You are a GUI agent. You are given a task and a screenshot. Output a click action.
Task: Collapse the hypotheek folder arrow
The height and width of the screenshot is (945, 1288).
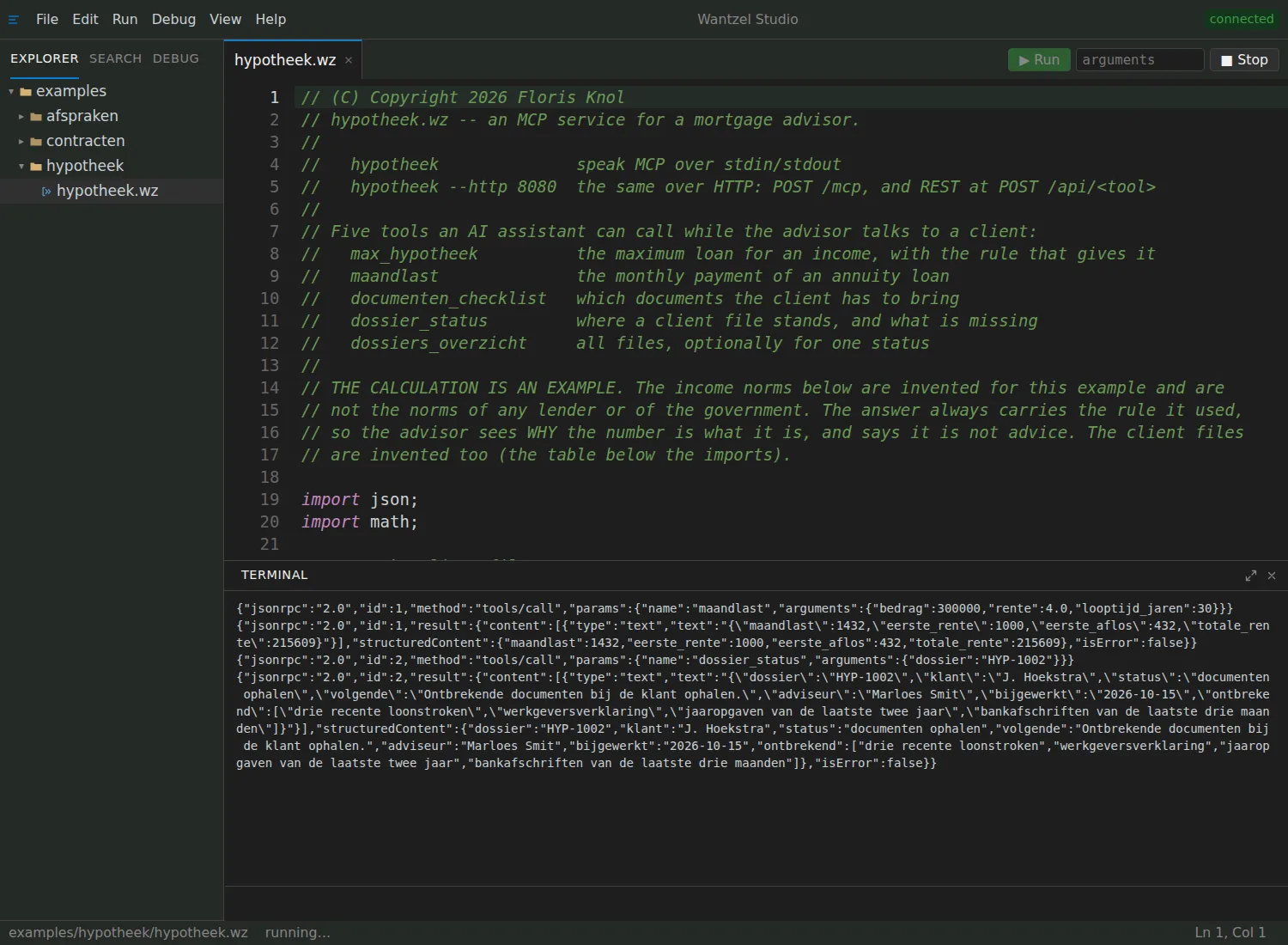(21, 167)
